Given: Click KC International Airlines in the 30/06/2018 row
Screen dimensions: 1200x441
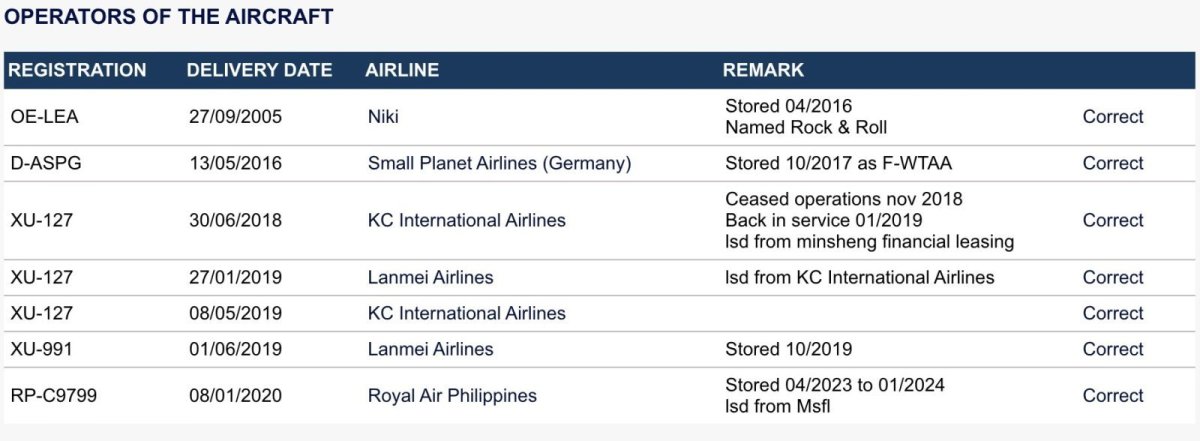Looking at the screenshot, I should [x=466, y=220].
